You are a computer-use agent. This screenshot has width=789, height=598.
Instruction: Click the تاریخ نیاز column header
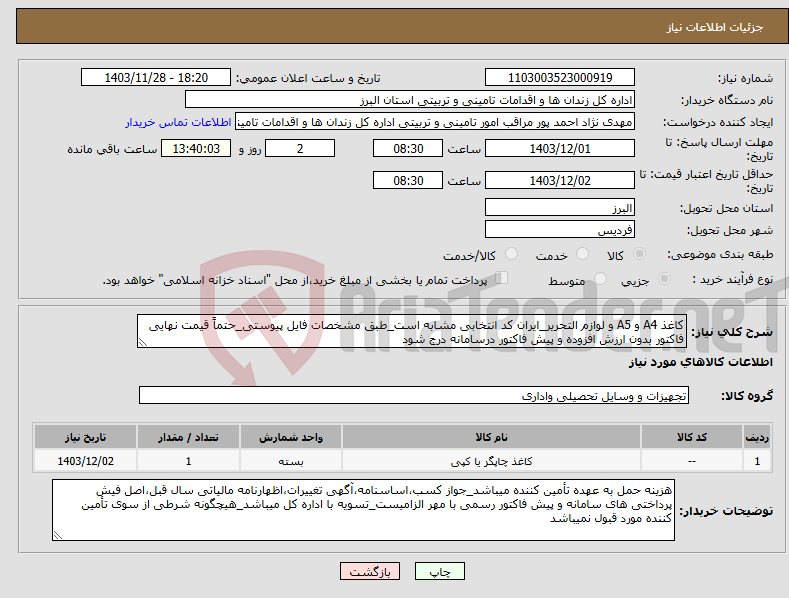coord(86,437)
